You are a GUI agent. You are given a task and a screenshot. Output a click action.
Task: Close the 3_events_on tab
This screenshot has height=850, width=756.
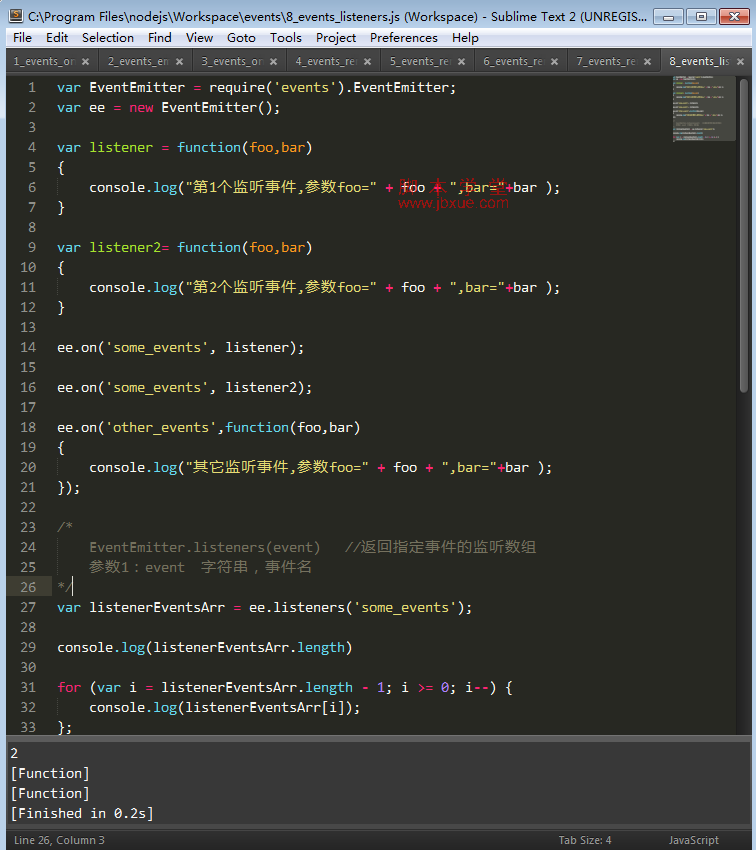point(273,62)
